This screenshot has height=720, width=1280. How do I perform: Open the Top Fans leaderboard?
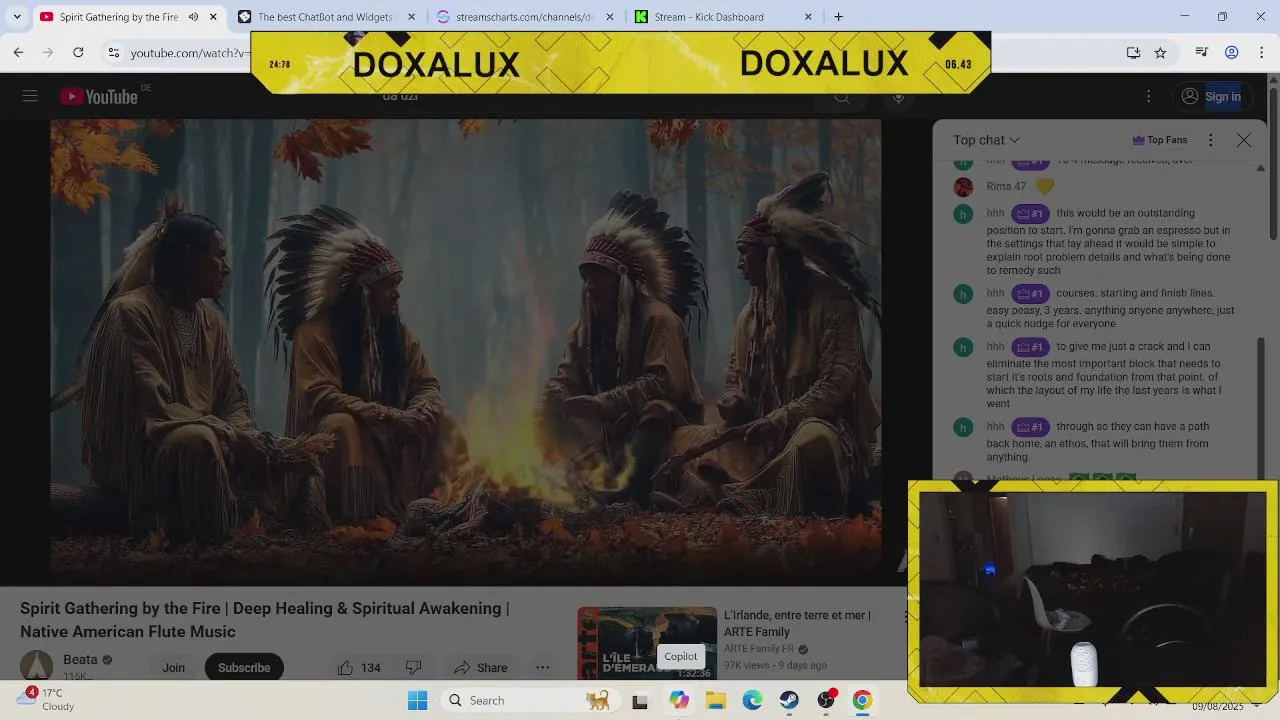1160,140
